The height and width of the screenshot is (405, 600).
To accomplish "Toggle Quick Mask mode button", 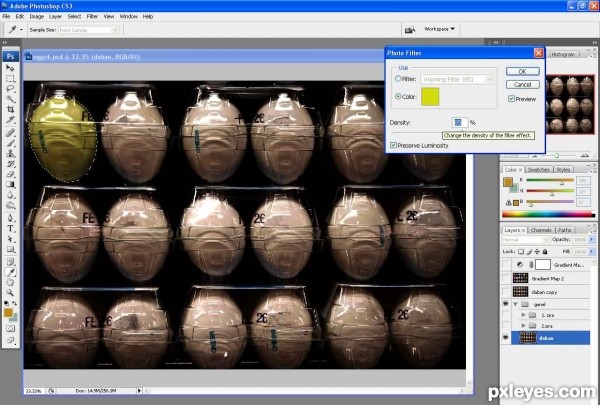I will (10, 328).
